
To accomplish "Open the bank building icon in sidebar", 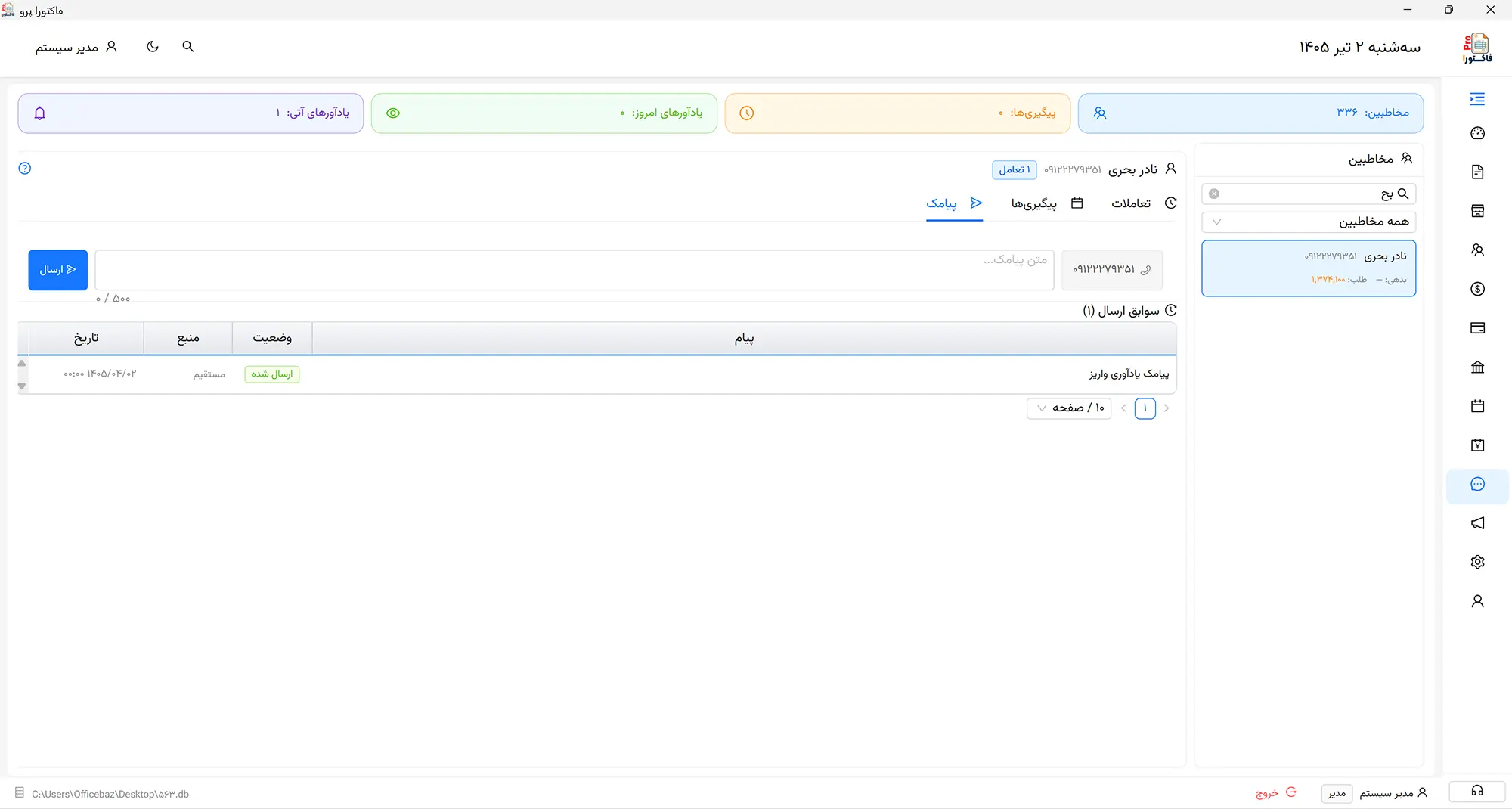I will pos(1477,367).
